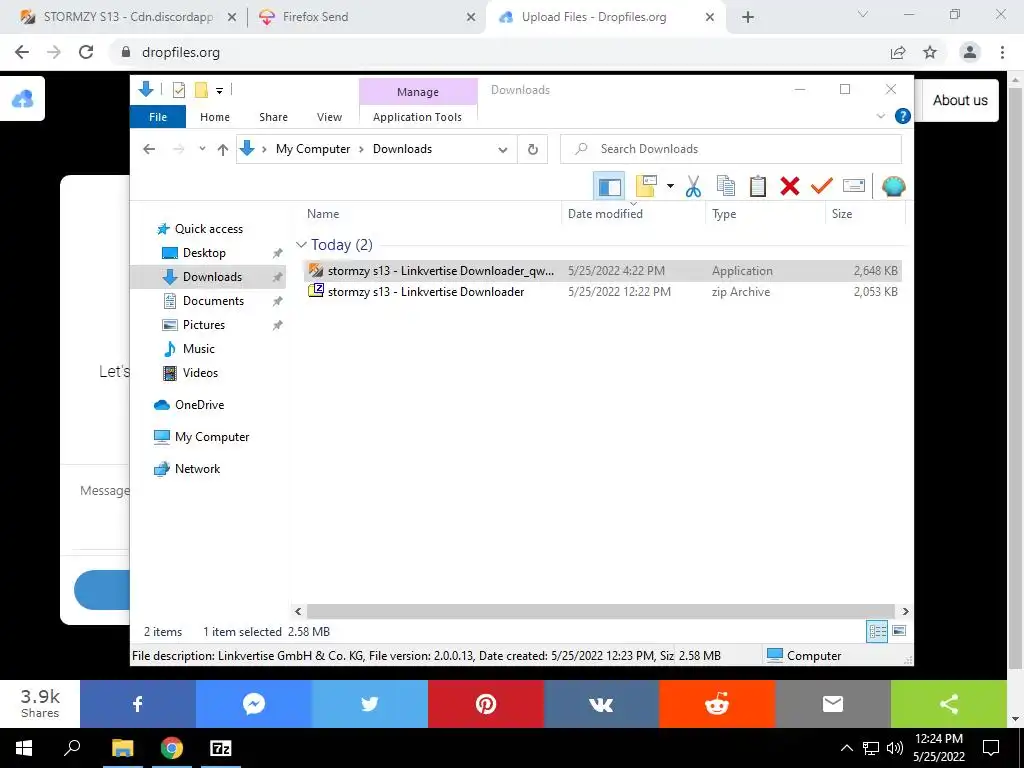
Task: Click Downloads in address breadcrumb
Action: click(x=402, y=149)
